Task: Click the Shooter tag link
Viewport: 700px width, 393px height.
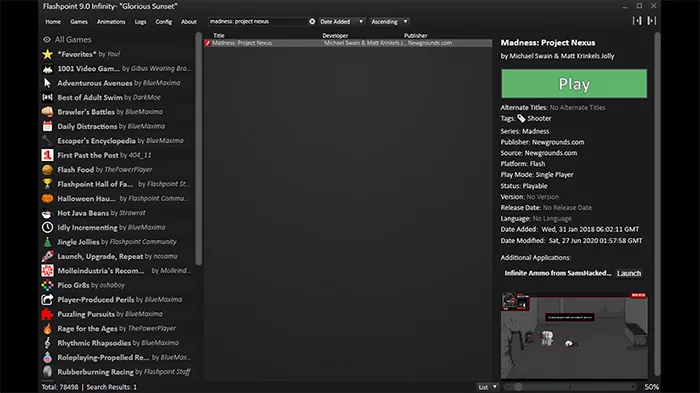Action: click(x=539, y=118)
